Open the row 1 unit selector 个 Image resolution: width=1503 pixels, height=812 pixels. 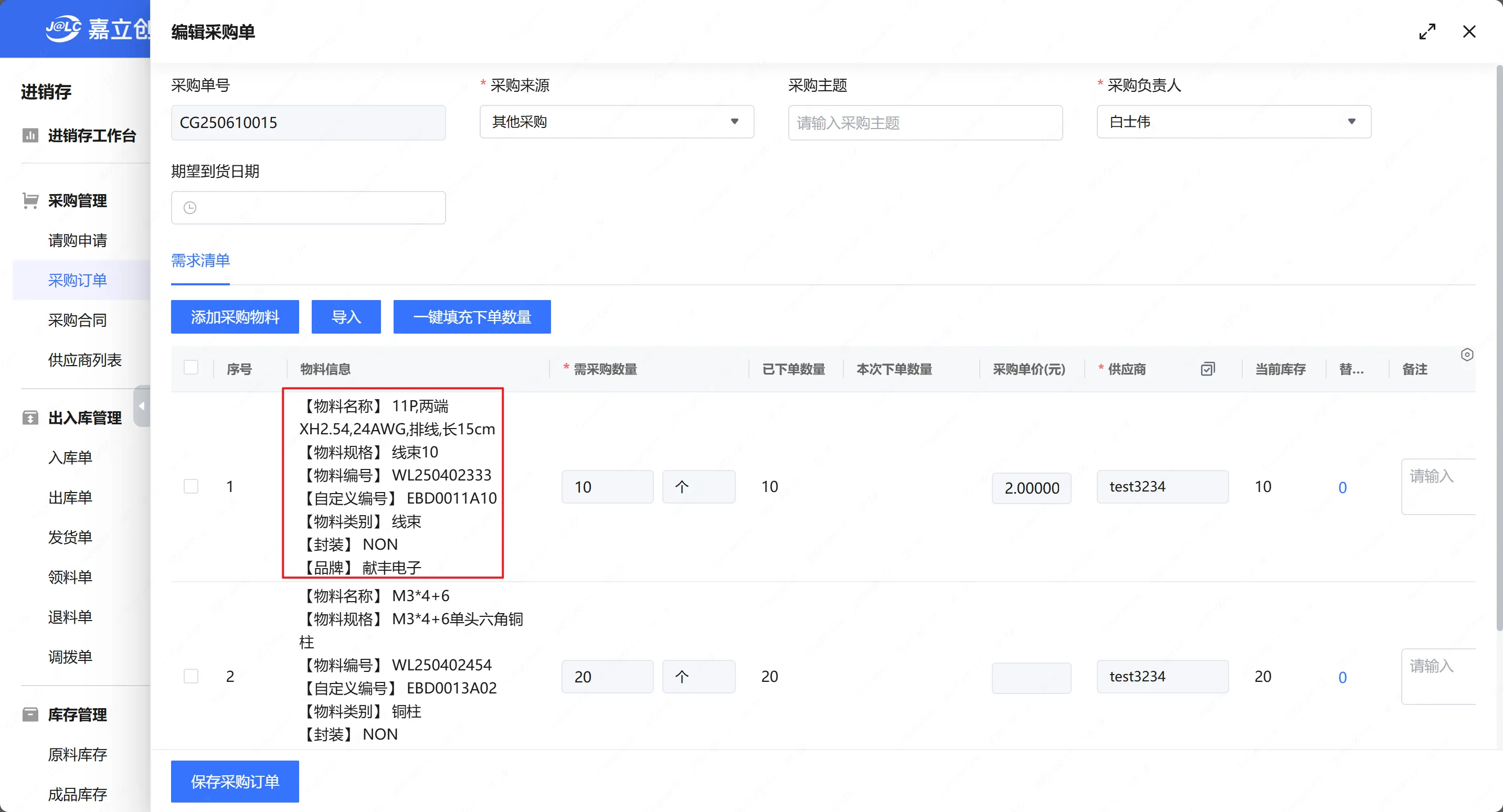coord(698,486)
